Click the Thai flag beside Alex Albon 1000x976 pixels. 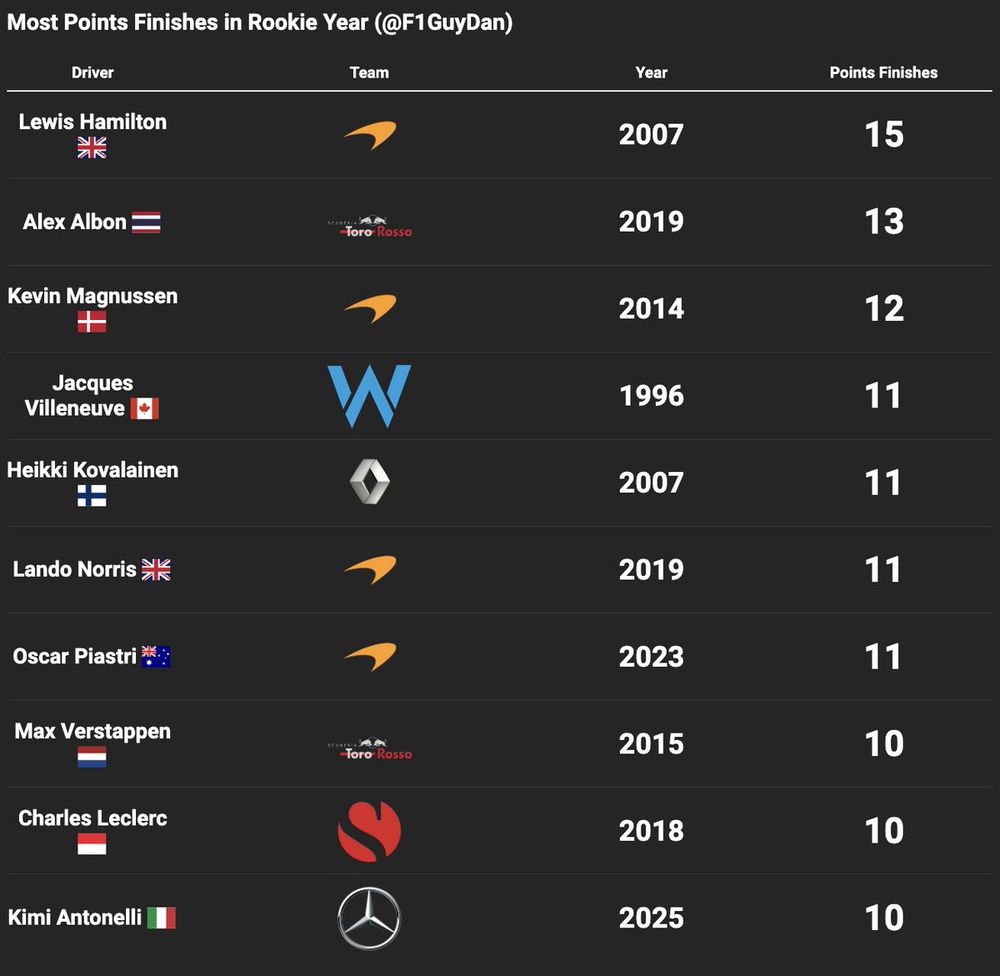tap(146, 222)
